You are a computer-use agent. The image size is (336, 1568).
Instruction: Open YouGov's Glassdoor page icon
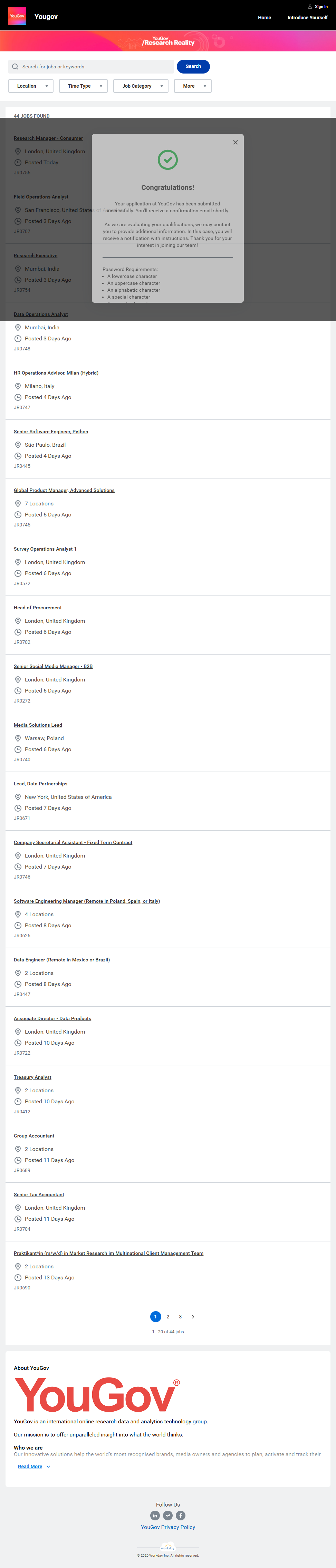[x=168, y=1515]
